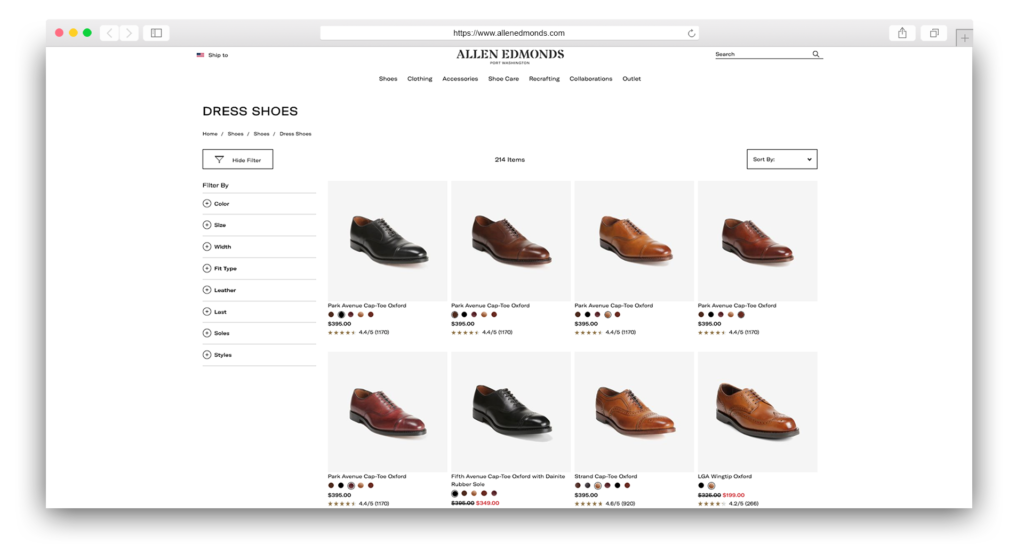The image size is (1024, 544).
Task: Select the tan swatch for LGA Wingtip Oxford
Action: tap(711, 486)
